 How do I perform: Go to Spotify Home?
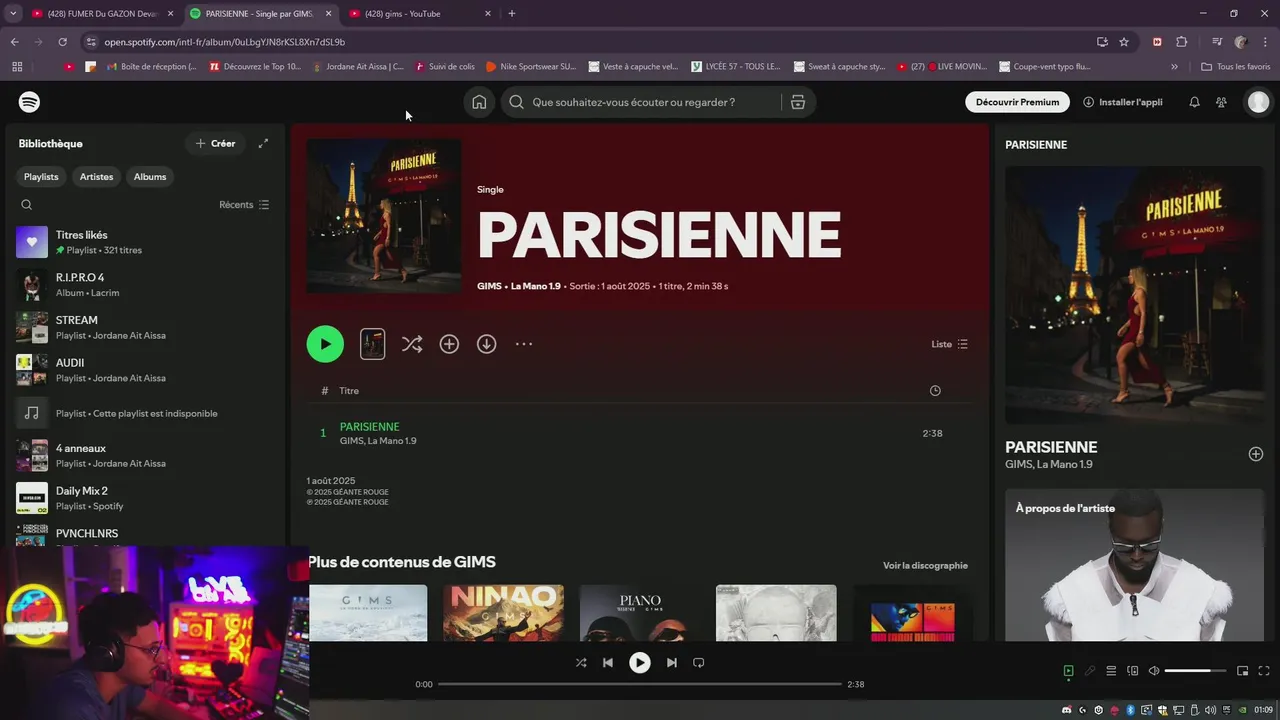[479, 102]
